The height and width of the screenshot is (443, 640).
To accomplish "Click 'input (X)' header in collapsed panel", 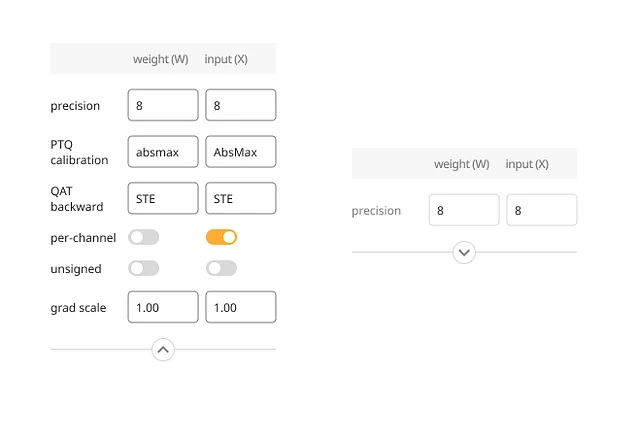I will click(x=527, y=164).
